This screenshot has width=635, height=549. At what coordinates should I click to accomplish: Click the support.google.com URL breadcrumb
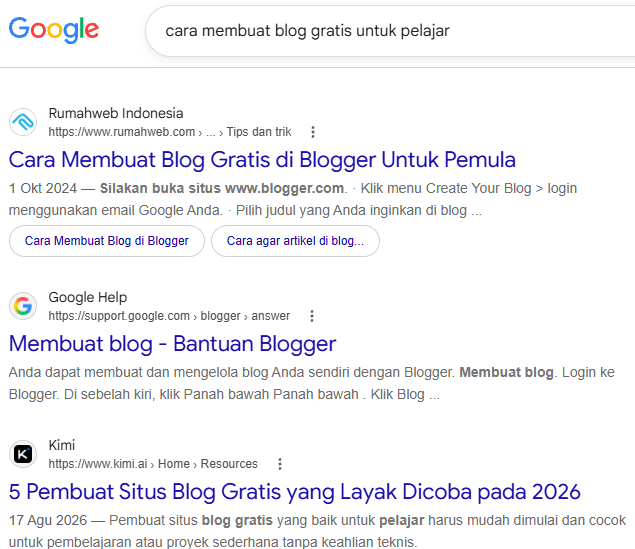click(x=169, y=316)
